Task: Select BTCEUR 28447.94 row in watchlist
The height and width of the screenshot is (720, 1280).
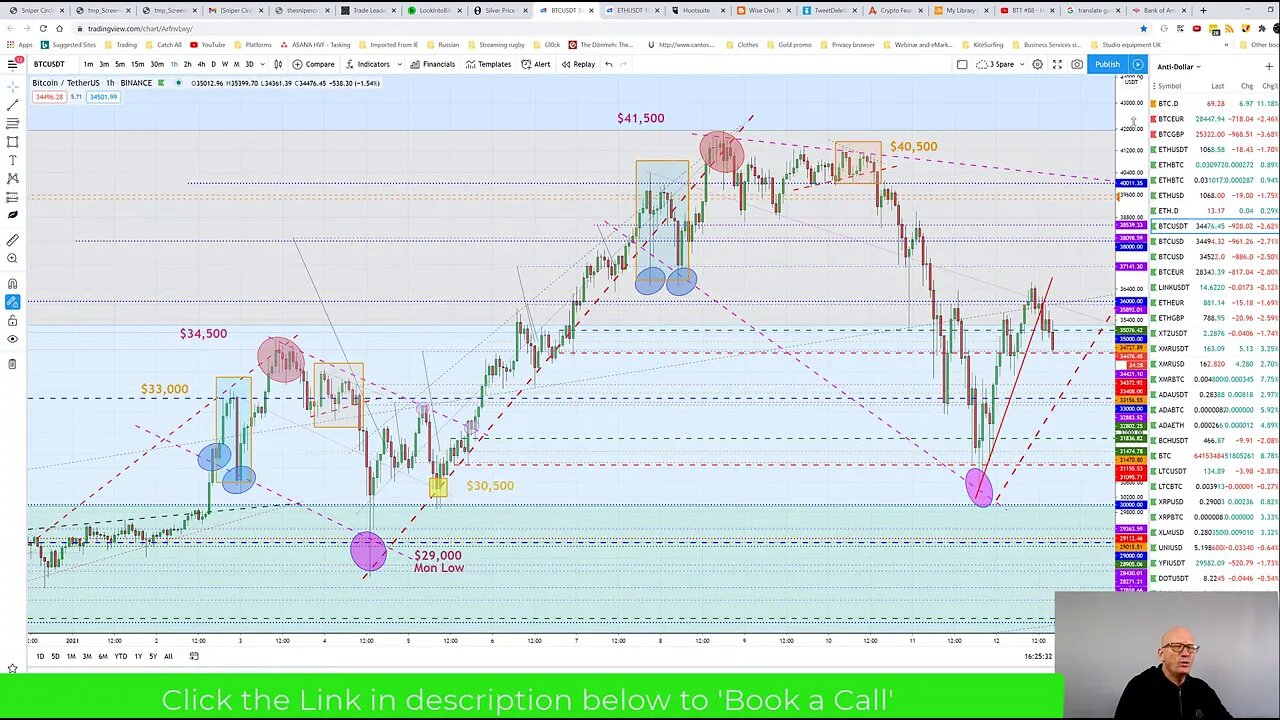Action: (1215, 119)
